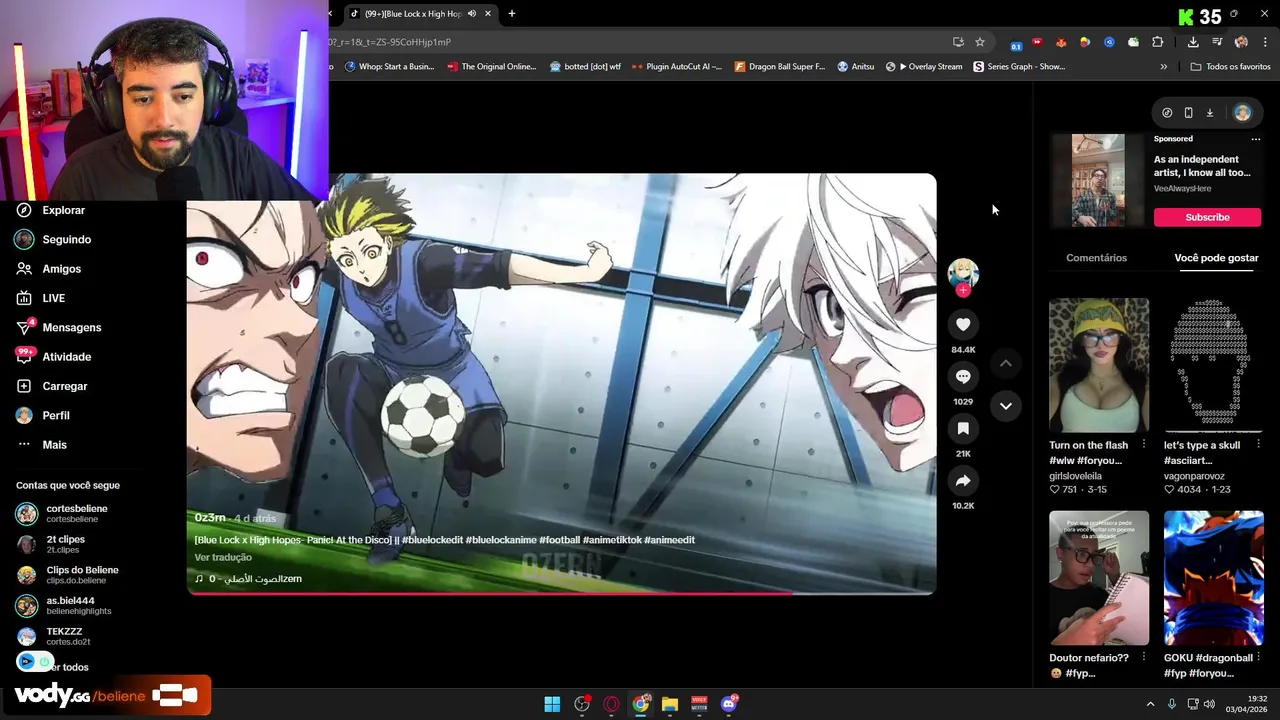The height and width of the screenshot is (720, 1280).
Task: Go to next video down arrow
Action: click(x=1006, y=406)
